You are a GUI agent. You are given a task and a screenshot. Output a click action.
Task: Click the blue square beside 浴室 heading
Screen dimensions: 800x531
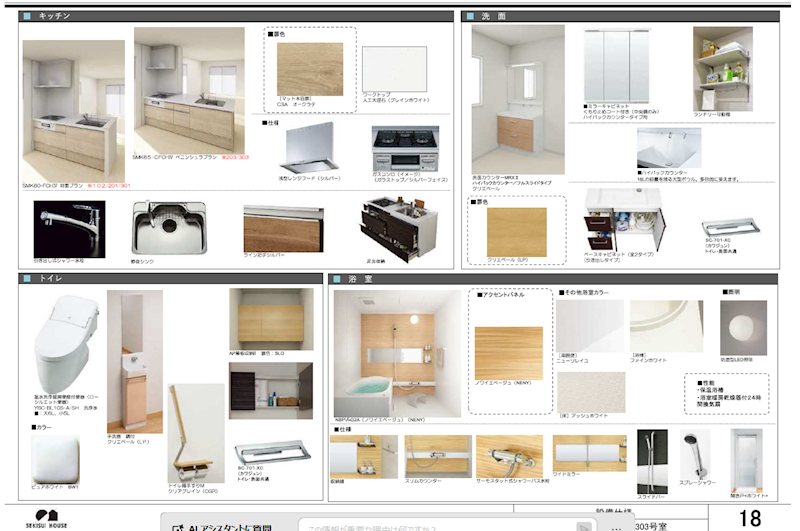pyautogui.click(x=337, y=279)
